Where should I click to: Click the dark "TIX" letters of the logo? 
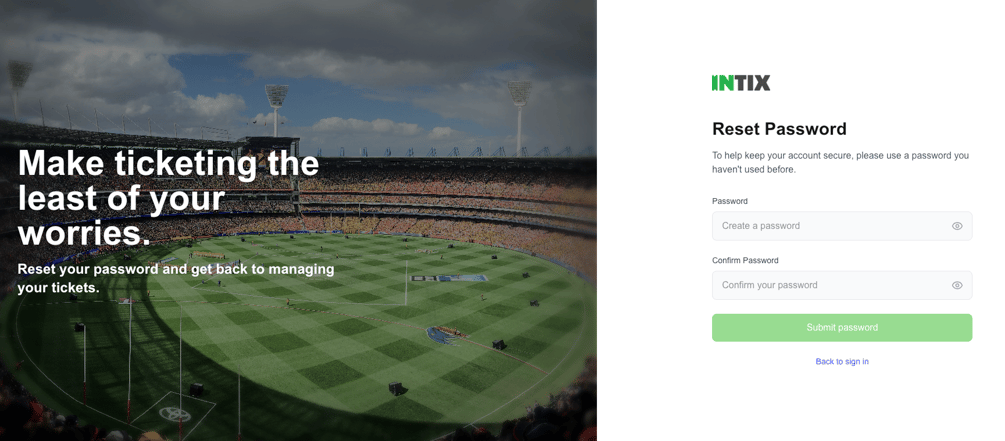(754, 83)
